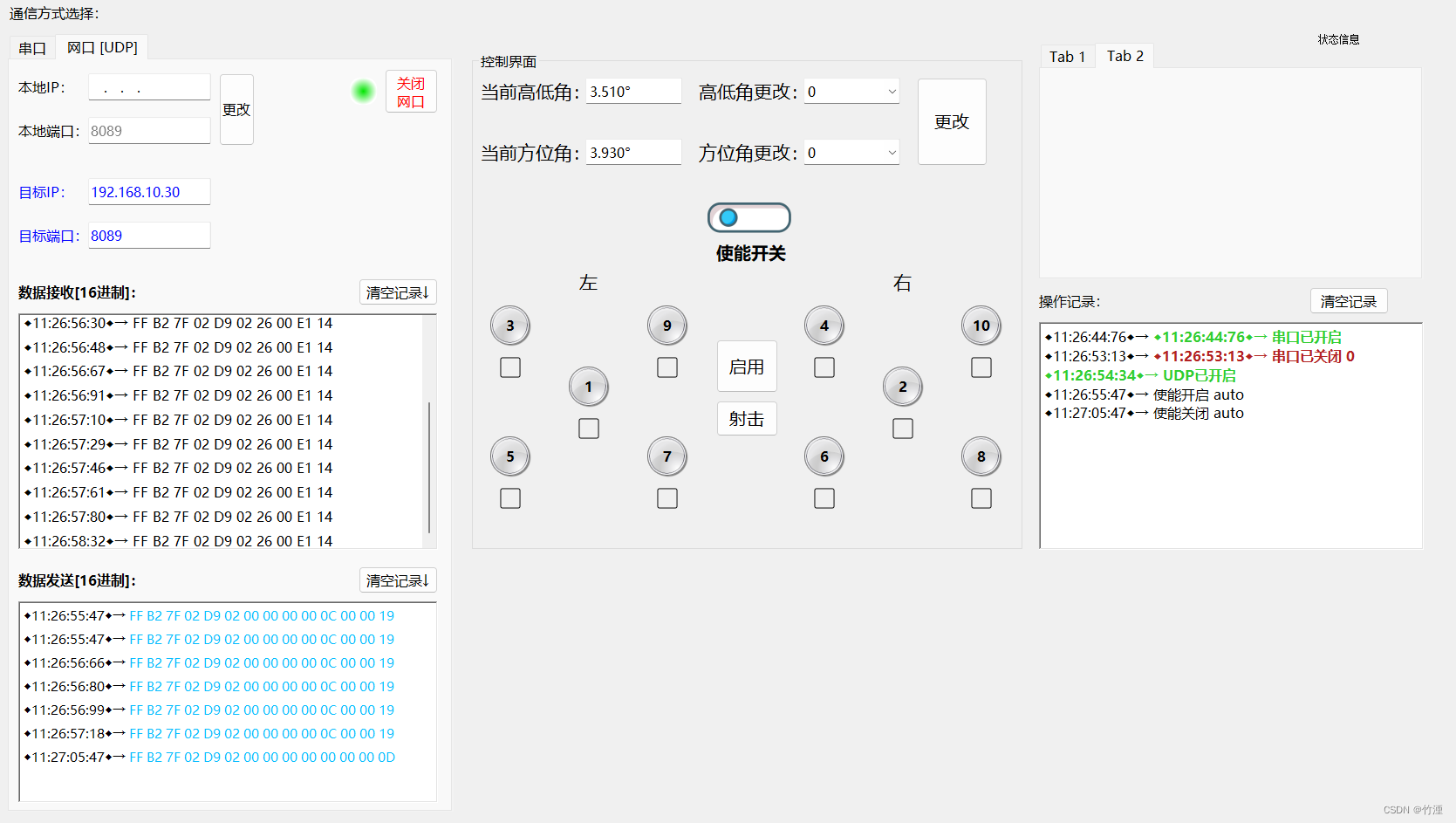Image resolution: width=1456 pixels, height=823 pixels.
Task: Switch to the 串口 tab
Action: coord(31,48)
